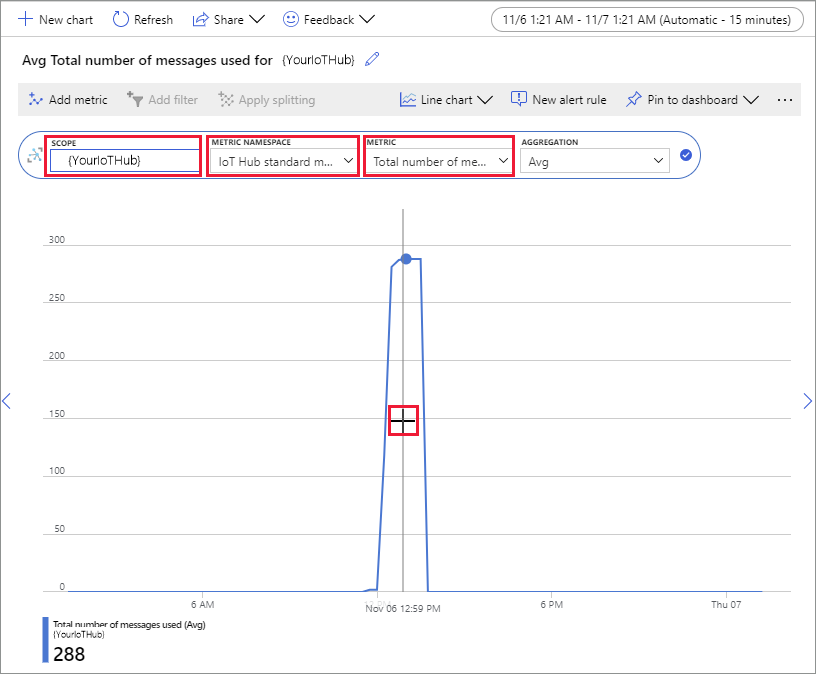Click the smiley Feedback icon

(290, 18)
